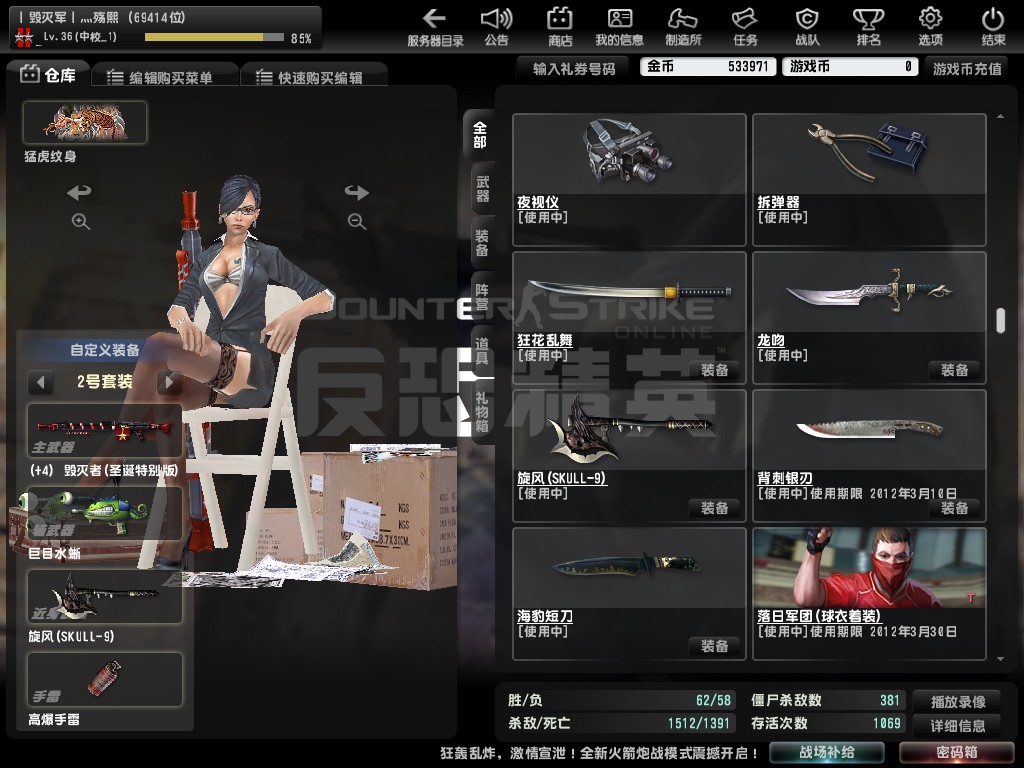Select the primary weapon slot (毁灭者)
The width and height of the screenshot is (1024, 768).
104,430
